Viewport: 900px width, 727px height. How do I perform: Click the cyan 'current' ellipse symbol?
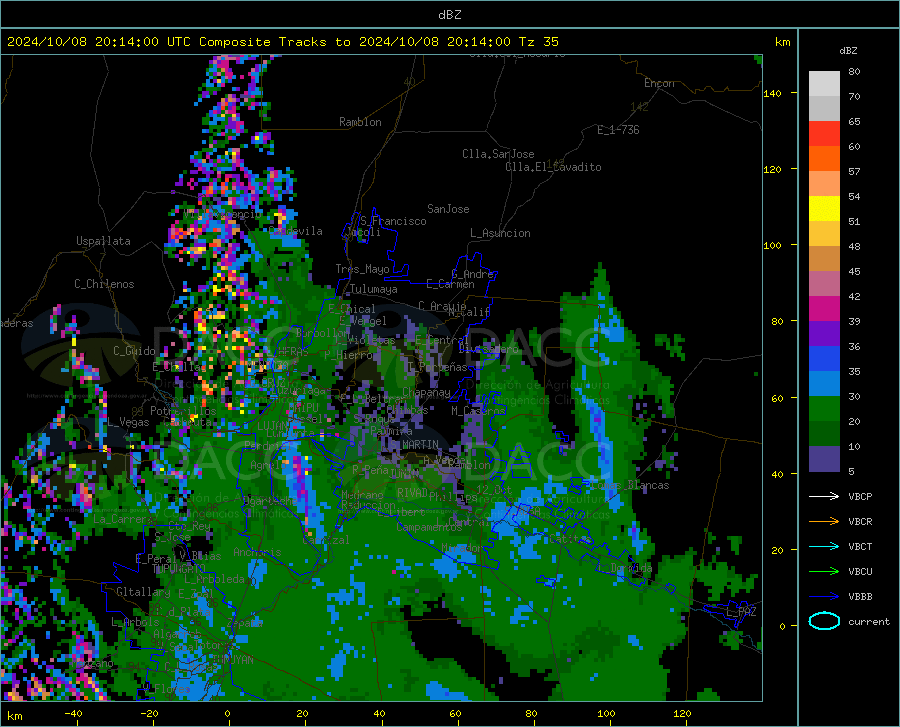click(x=824, y=621)
